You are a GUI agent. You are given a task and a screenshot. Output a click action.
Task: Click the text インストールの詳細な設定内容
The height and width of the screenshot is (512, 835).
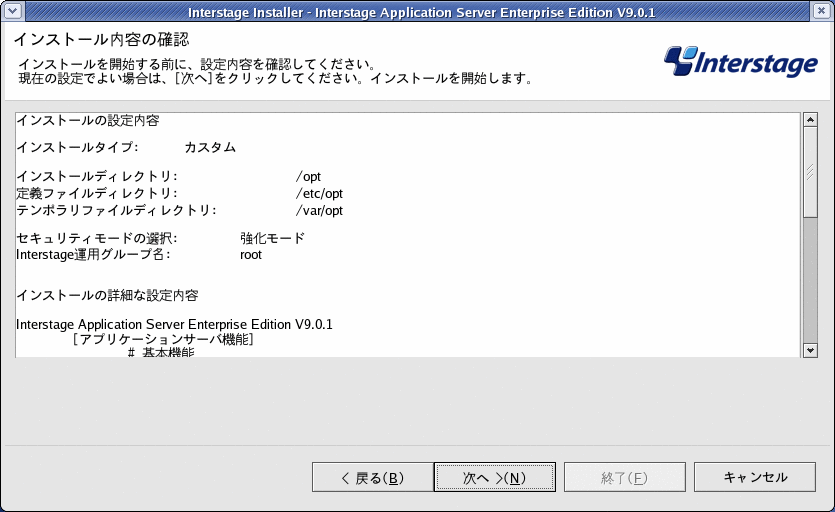point(108,295)
